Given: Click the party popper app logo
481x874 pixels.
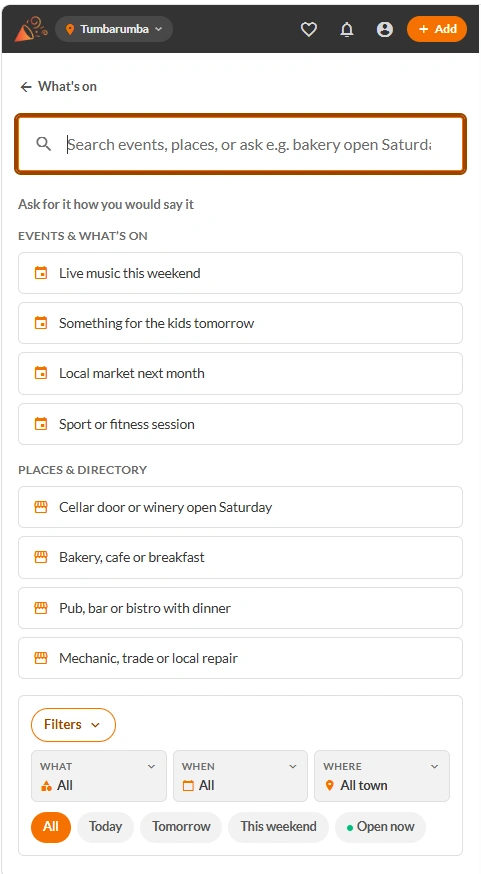Looking at the screenshot, I should [x=27, y=29].
